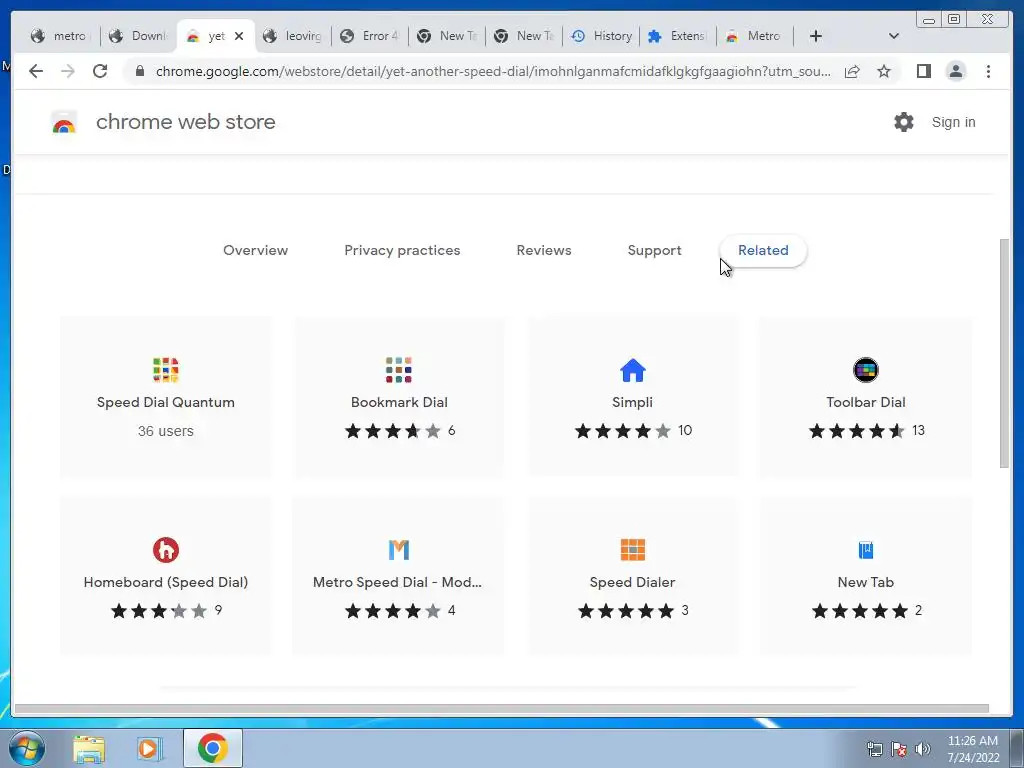The height and width of the screenshot is (768, 1024).
Task: Click the Action Center flag tray icon
Action: [x=899, y=749]
